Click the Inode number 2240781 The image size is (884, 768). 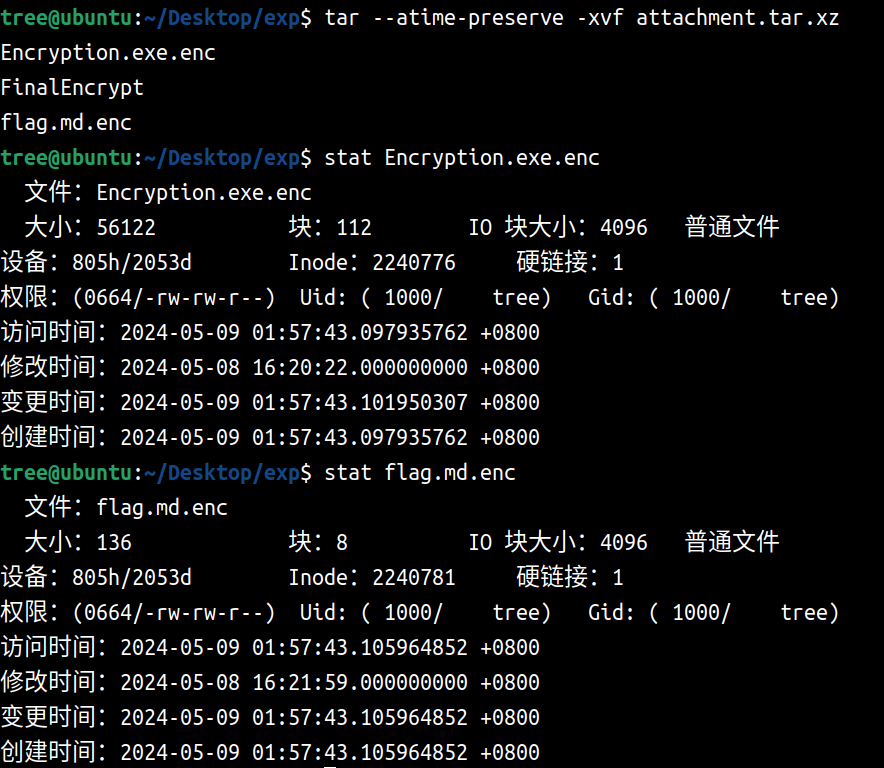tap(413, 578)
